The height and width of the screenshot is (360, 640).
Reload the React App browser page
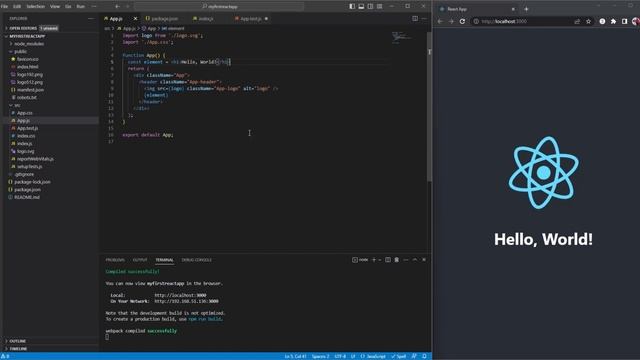(x=462, y=21)
